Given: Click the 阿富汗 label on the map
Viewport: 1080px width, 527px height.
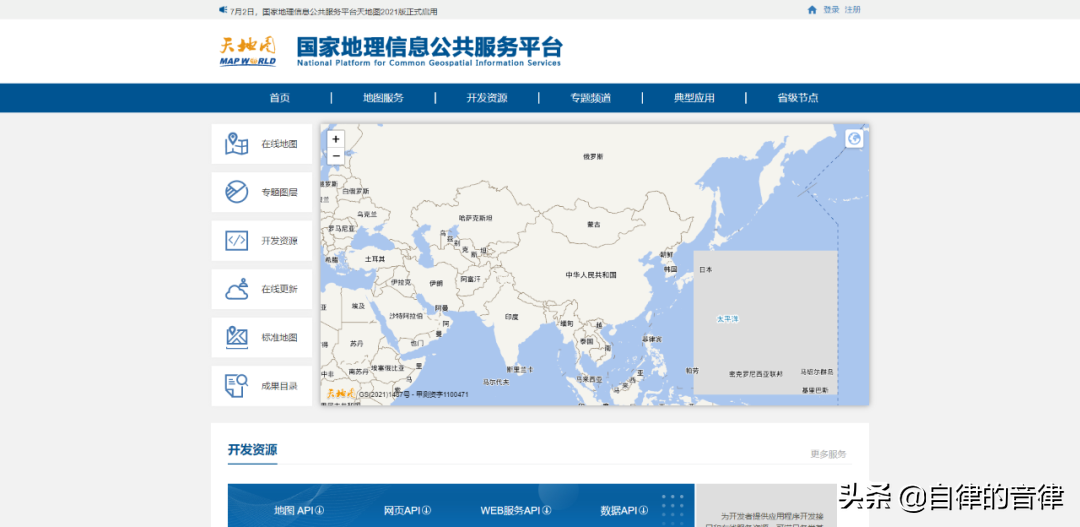Looking at the screenshot, I should coord(470,279).
